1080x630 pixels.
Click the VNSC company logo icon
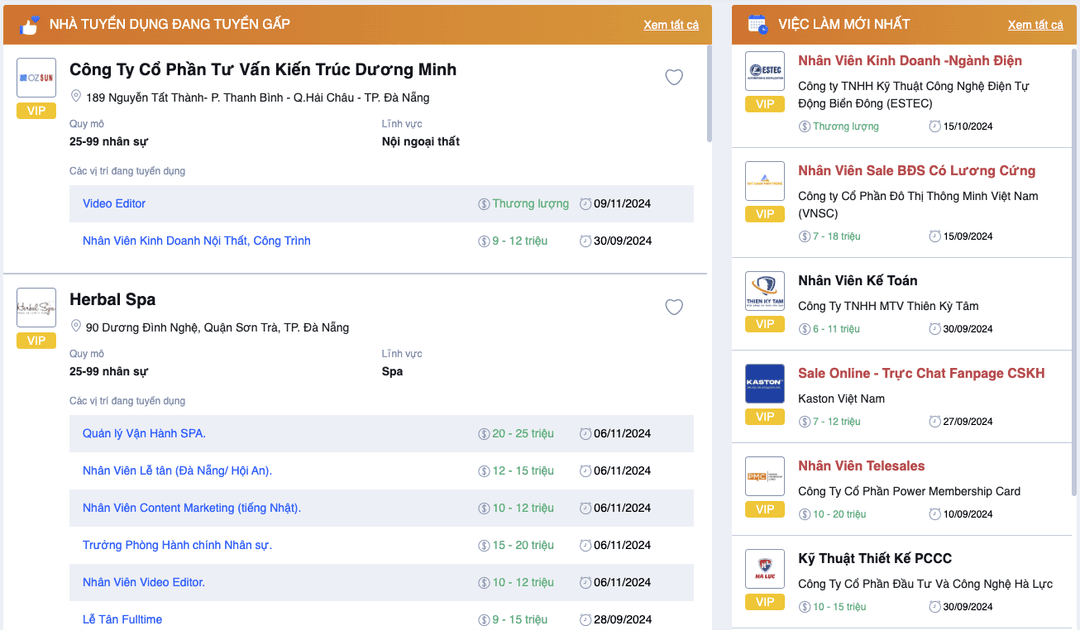pyautogui.click(x=765, y=180)
